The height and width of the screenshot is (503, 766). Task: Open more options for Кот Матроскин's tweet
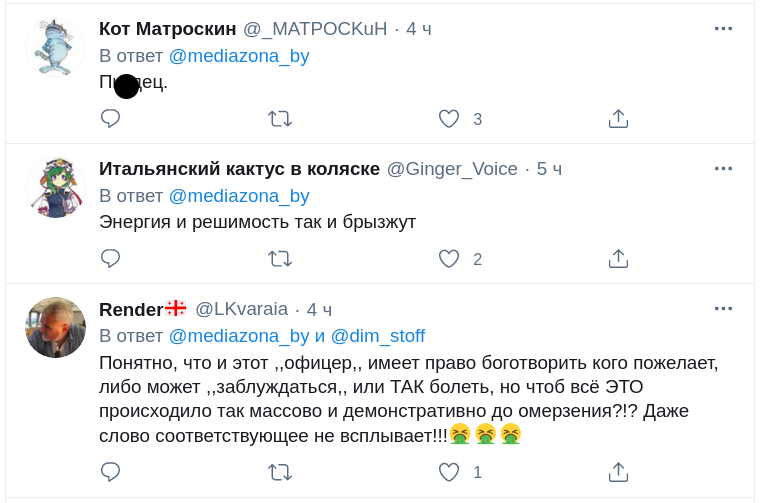[x=723, y=29]
